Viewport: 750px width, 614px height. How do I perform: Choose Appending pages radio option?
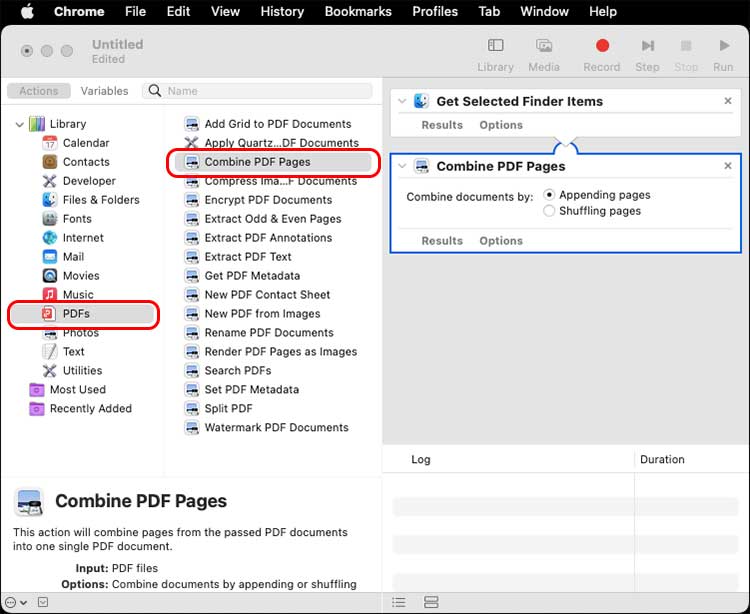pos(549,195)
